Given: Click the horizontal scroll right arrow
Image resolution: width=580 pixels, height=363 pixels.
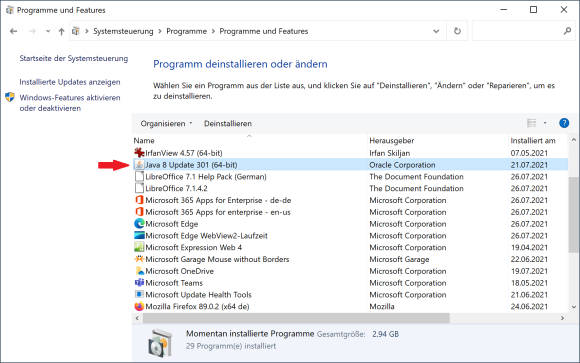Looking at the screenshot, I should pos(563,318).
